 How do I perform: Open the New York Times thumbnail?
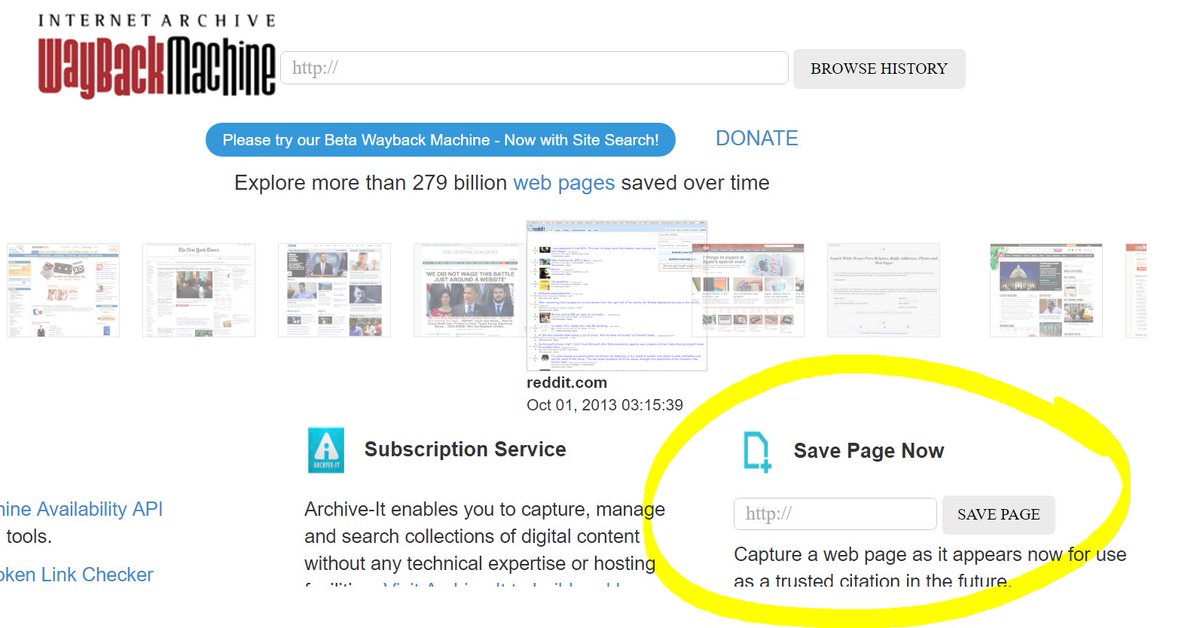[x=198, y=289]
